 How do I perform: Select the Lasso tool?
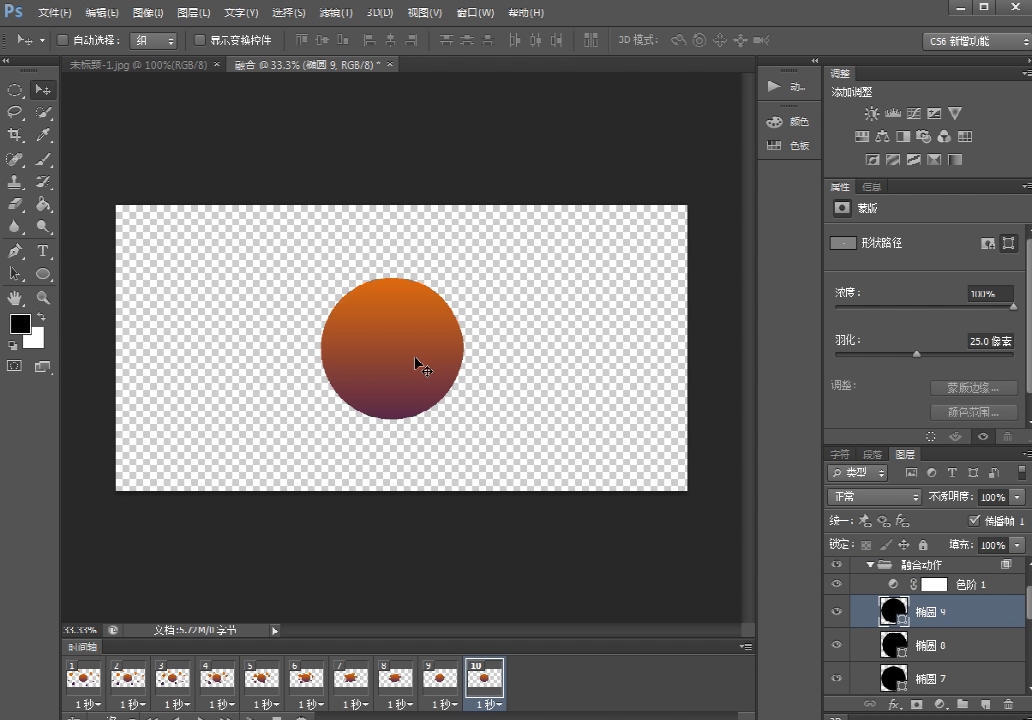[x=15, y=113]
